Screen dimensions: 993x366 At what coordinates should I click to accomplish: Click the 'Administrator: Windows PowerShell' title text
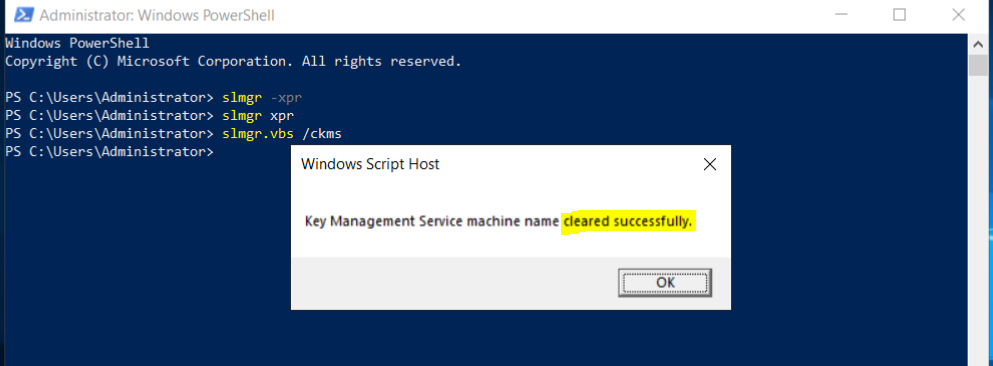[157, 15]
